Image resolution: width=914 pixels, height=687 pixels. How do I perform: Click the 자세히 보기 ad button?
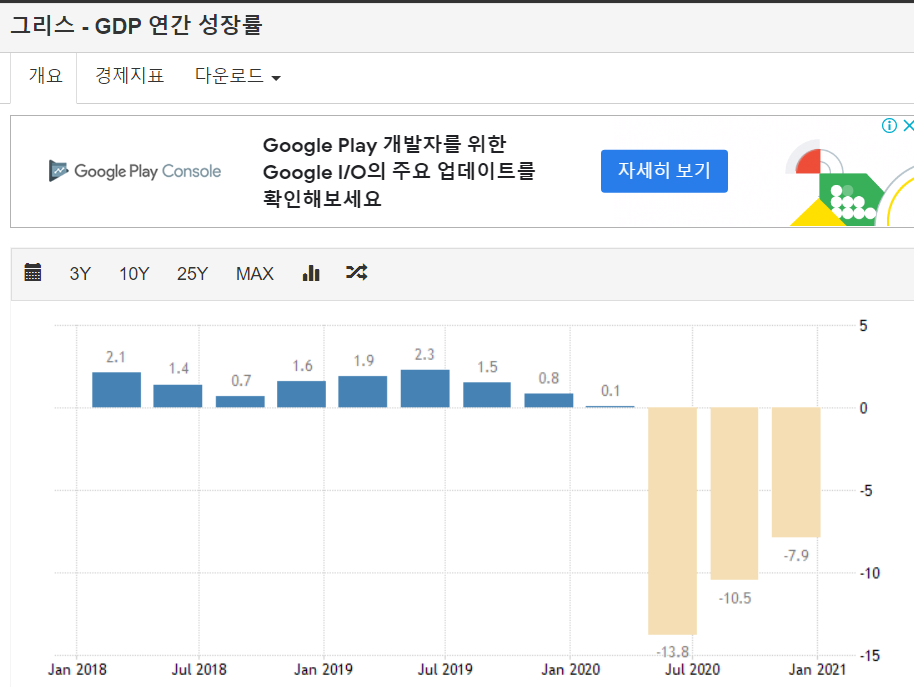click(664, 171)
